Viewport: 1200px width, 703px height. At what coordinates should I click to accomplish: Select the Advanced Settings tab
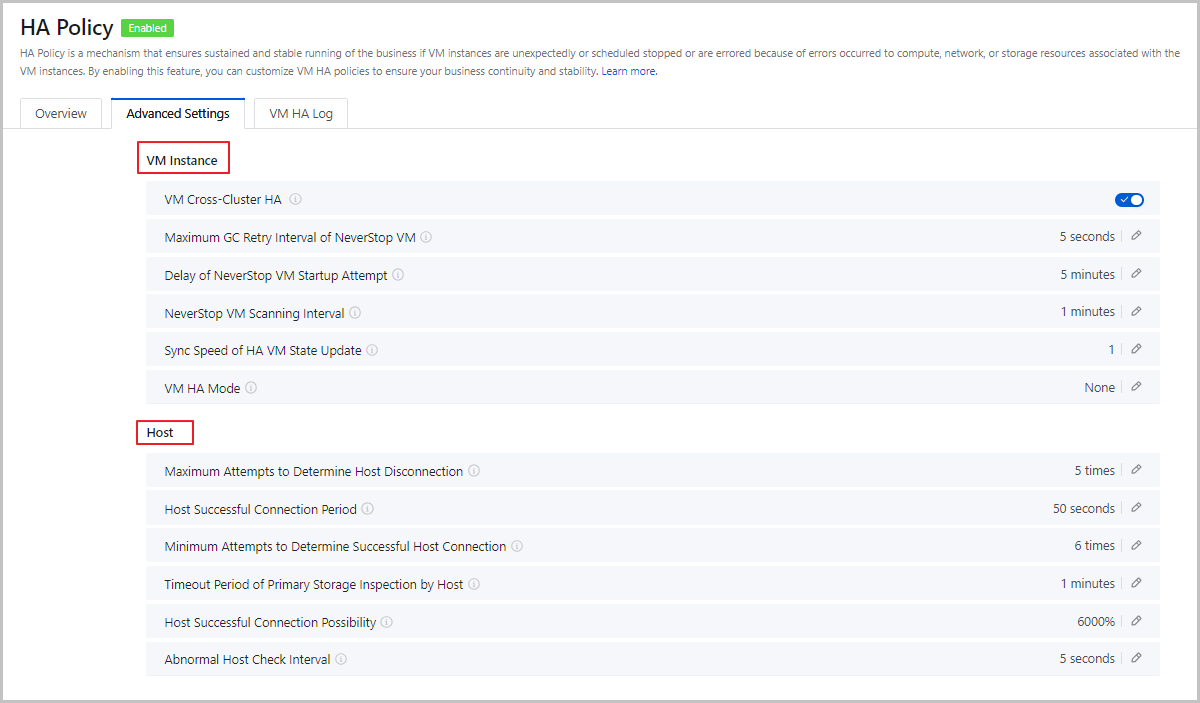click(x=178, y=114)
